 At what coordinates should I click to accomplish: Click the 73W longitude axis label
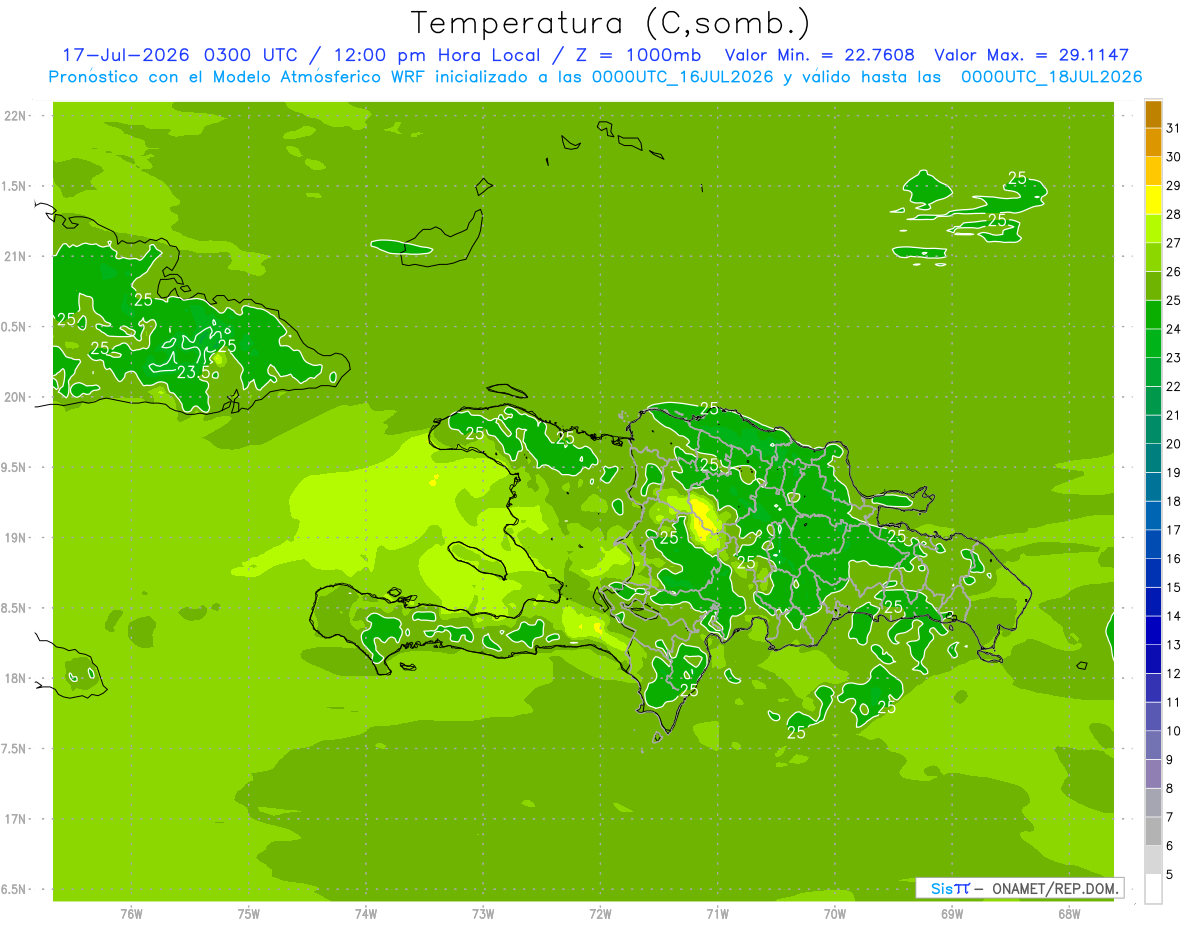(x=483, y=913)
